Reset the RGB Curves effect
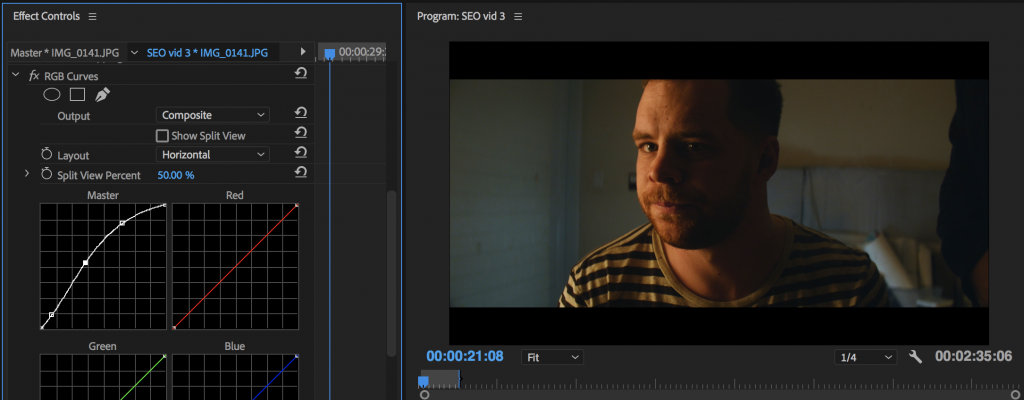1024x400 pixels. coord(301,73)
